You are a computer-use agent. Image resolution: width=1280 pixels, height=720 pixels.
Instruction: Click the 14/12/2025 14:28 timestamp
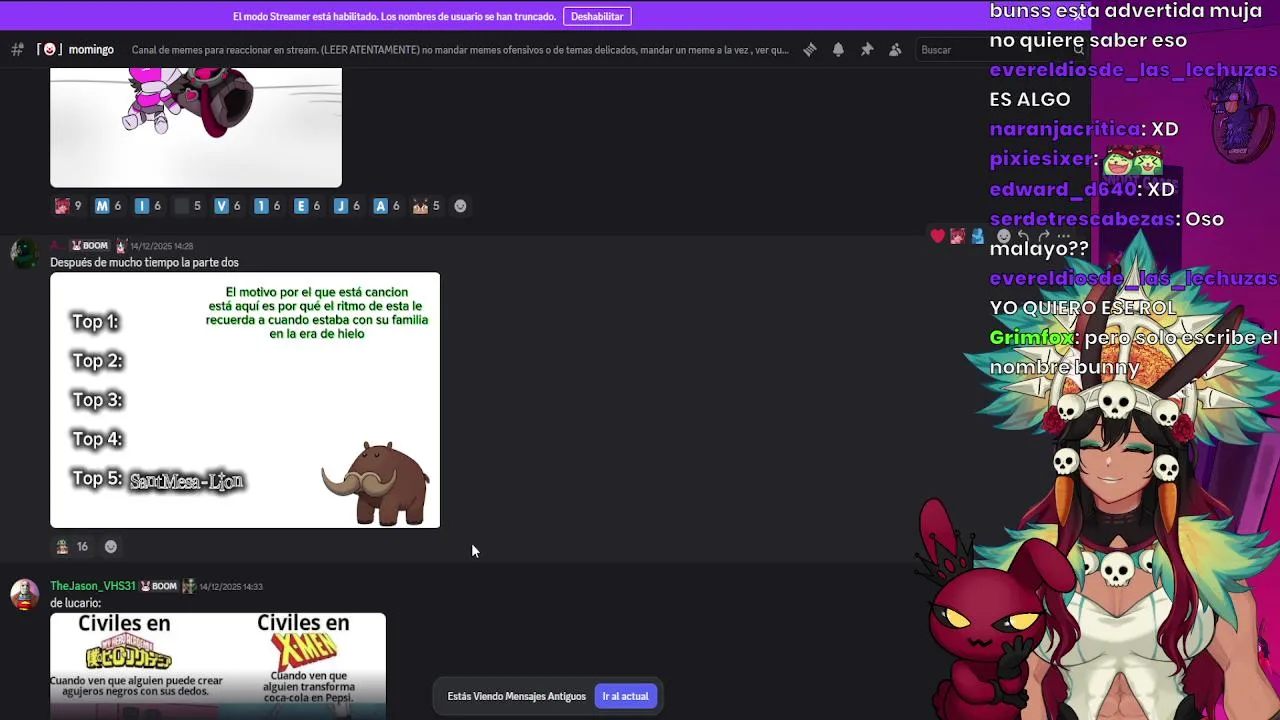click(x=161, y=246)
